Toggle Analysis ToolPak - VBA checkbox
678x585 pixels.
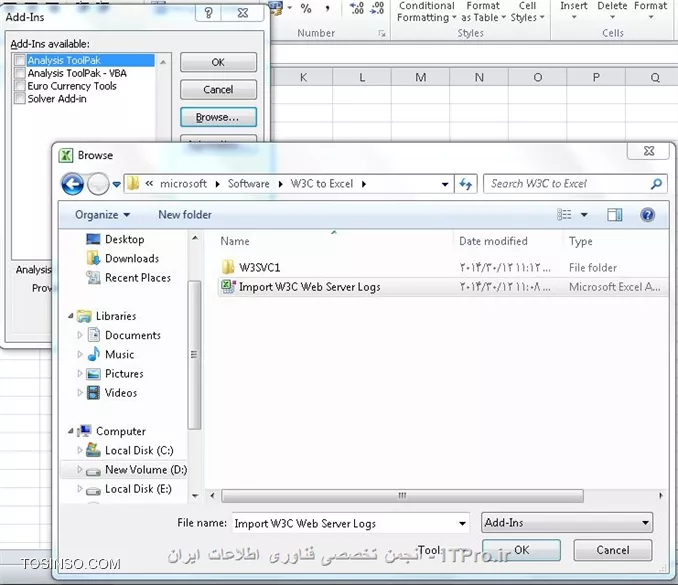(x=19, y=73)
